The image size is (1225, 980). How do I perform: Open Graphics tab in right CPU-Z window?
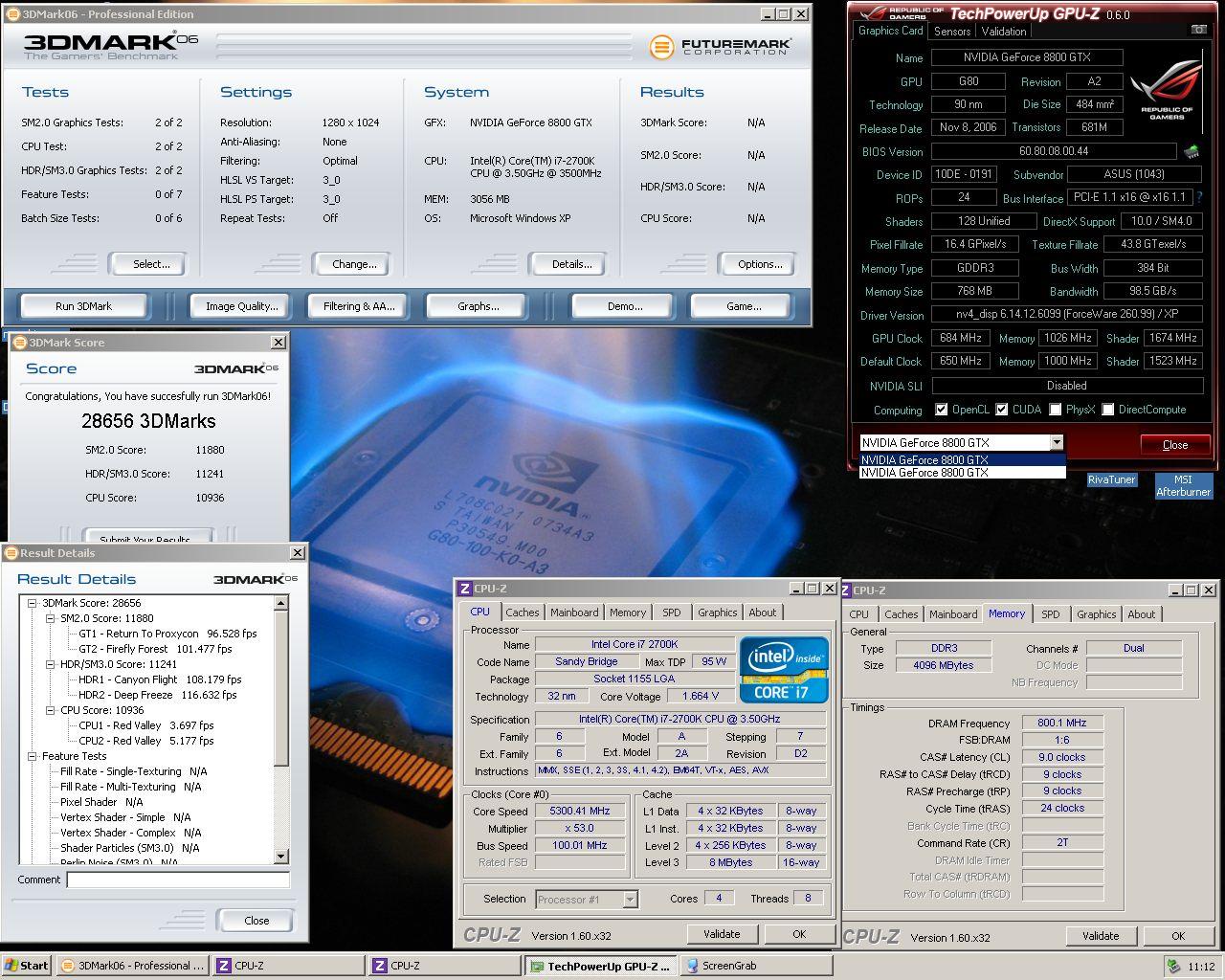point(1097,614)
